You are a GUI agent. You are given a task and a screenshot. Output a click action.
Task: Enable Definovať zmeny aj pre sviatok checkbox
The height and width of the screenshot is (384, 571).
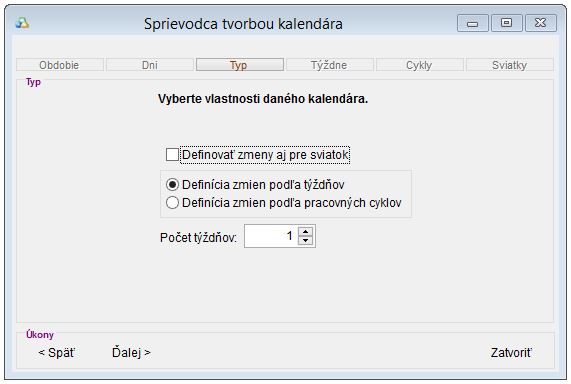pyautogui.click(x=172, y=154)
